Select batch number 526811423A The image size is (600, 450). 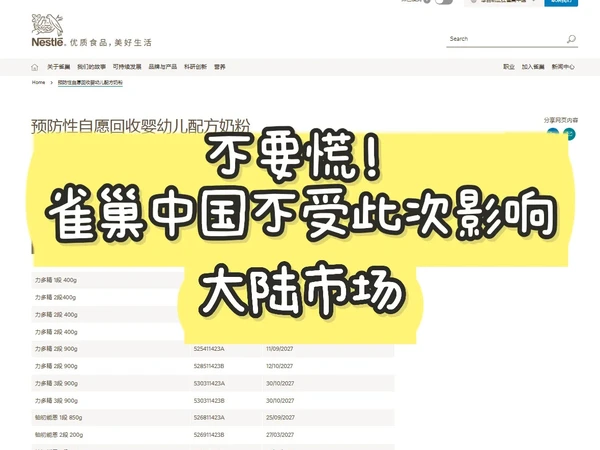pyautogui.click(x=209, y=417)
